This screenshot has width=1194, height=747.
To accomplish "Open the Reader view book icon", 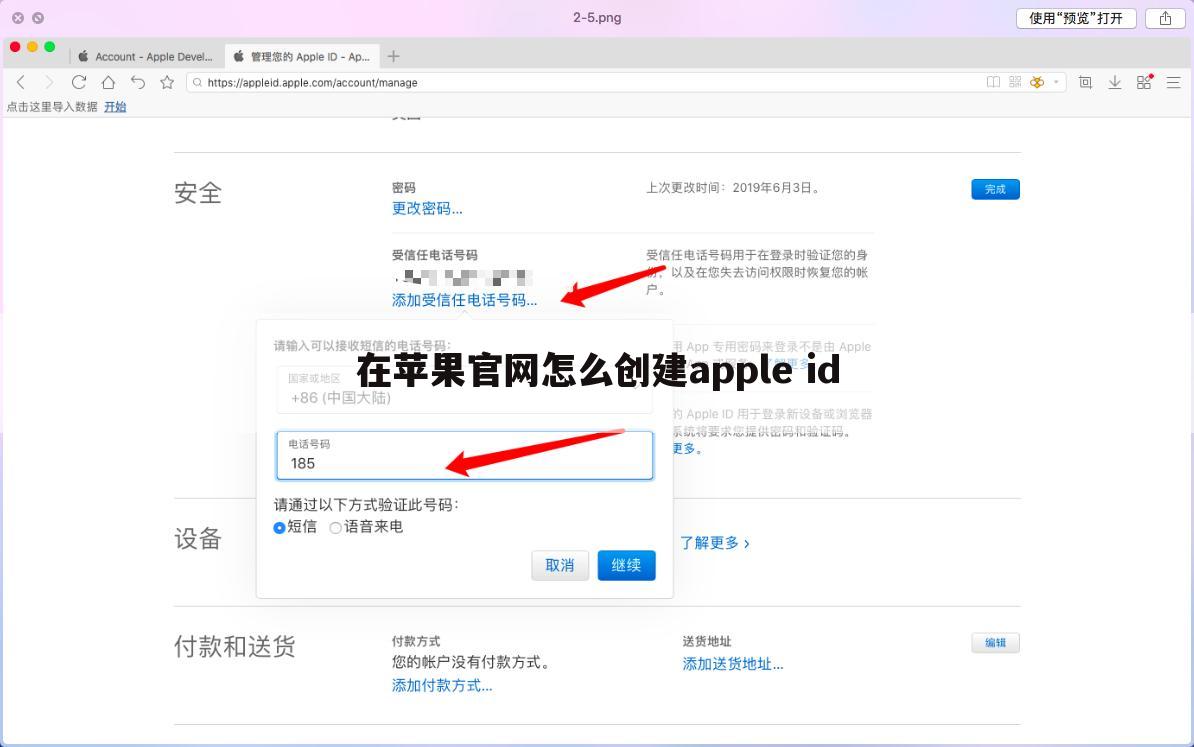I will click(993, 82).
